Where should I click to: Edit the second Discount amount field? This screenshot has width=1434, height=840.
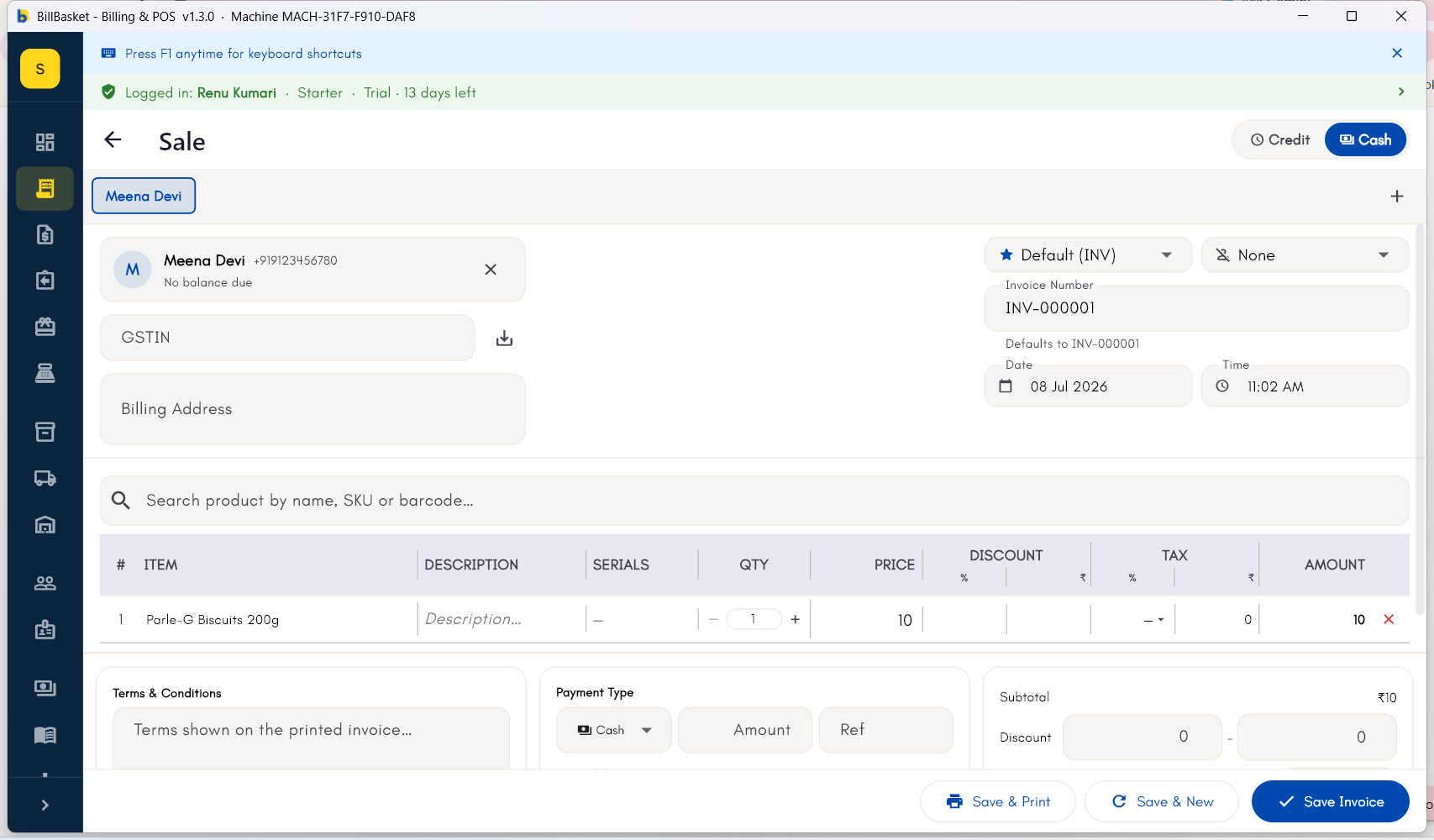coord(1317,737)
